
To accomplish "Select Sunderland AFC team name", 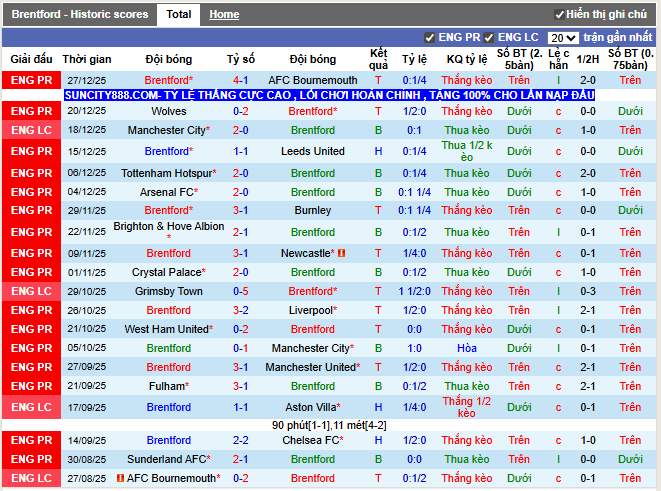I will pos(169,459).
